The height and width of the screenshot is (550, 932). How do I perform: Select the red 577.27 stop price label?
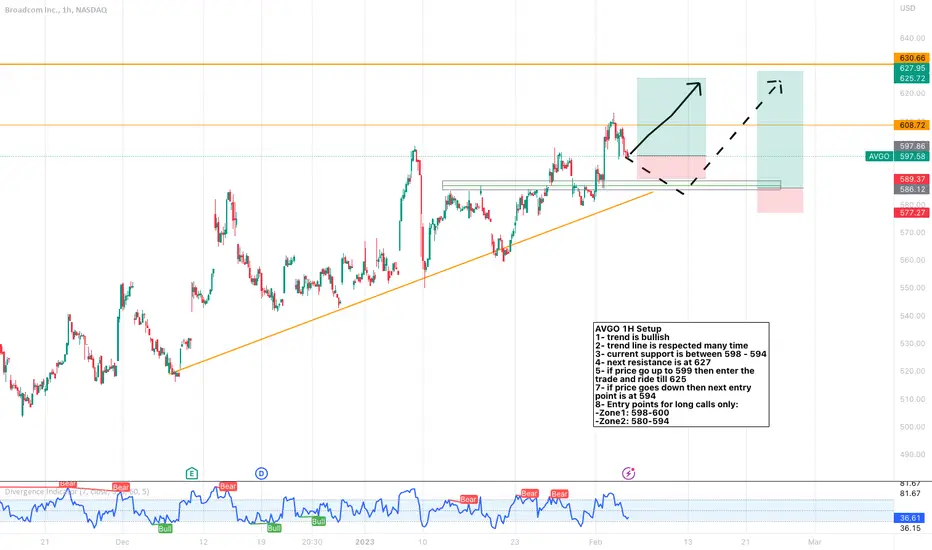pyautogui.click(x=912, y=213)
